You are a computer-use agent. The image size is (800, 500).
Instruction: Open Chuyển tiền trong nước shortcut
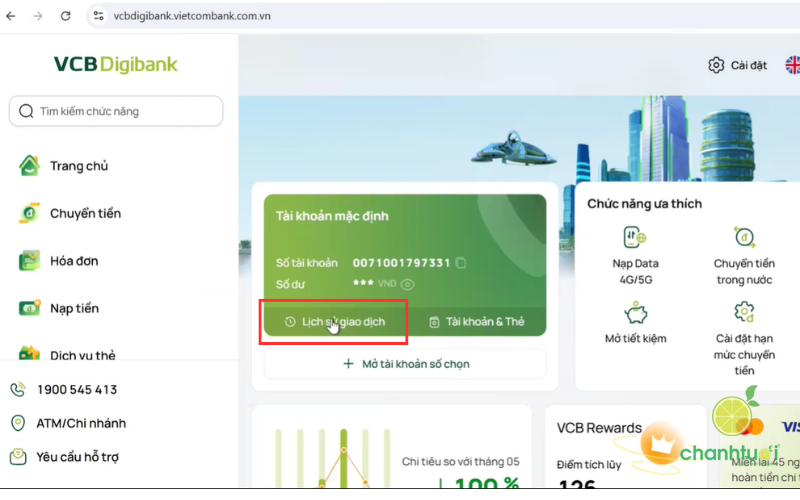pos(744,255)
